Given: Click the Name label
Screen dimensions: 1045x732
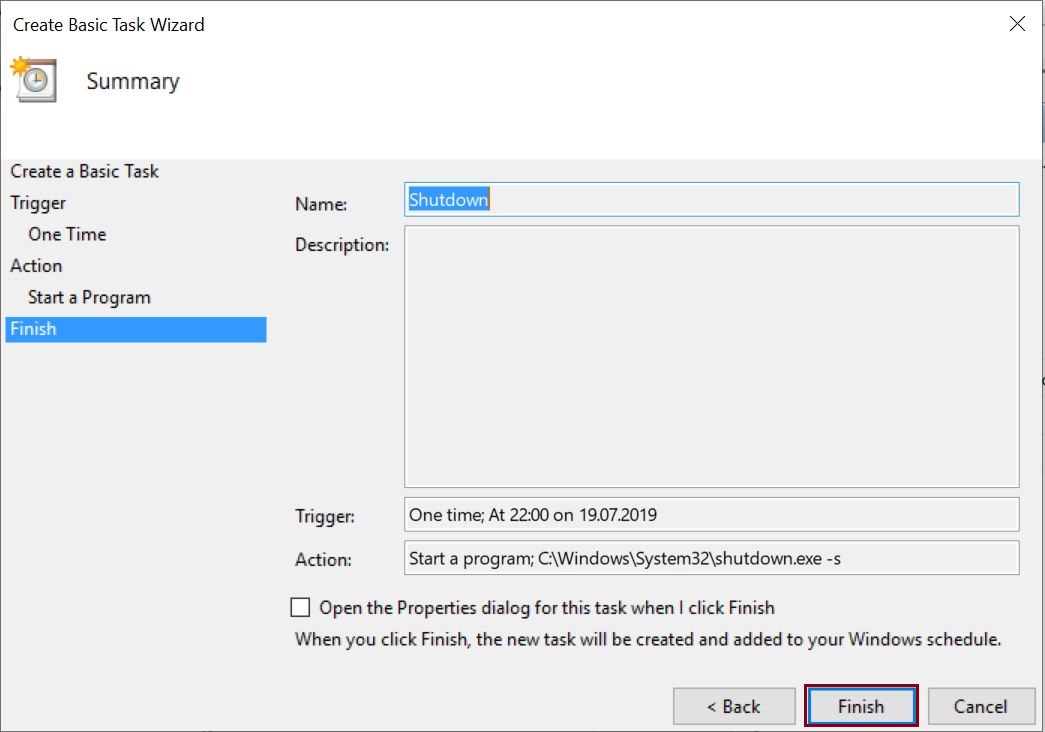Looking at the screenshot, I should [x=321, y=204].
